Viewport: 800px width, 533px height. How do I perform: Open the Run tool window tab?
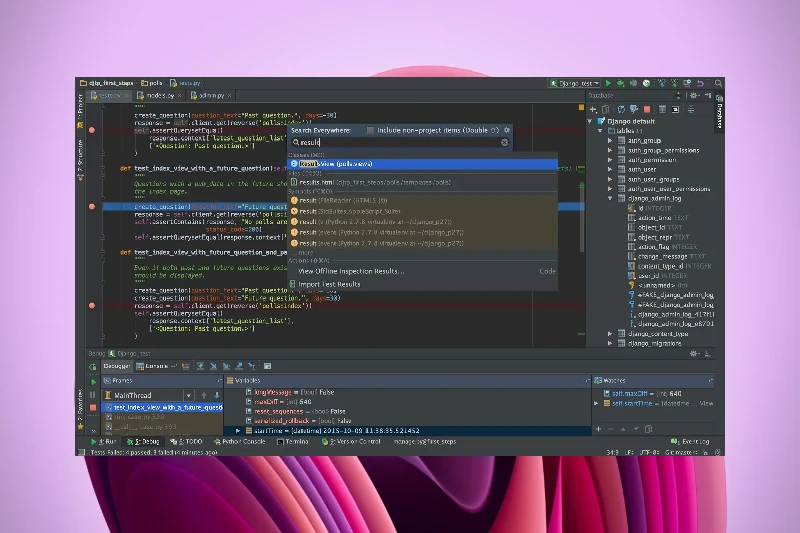104,442
